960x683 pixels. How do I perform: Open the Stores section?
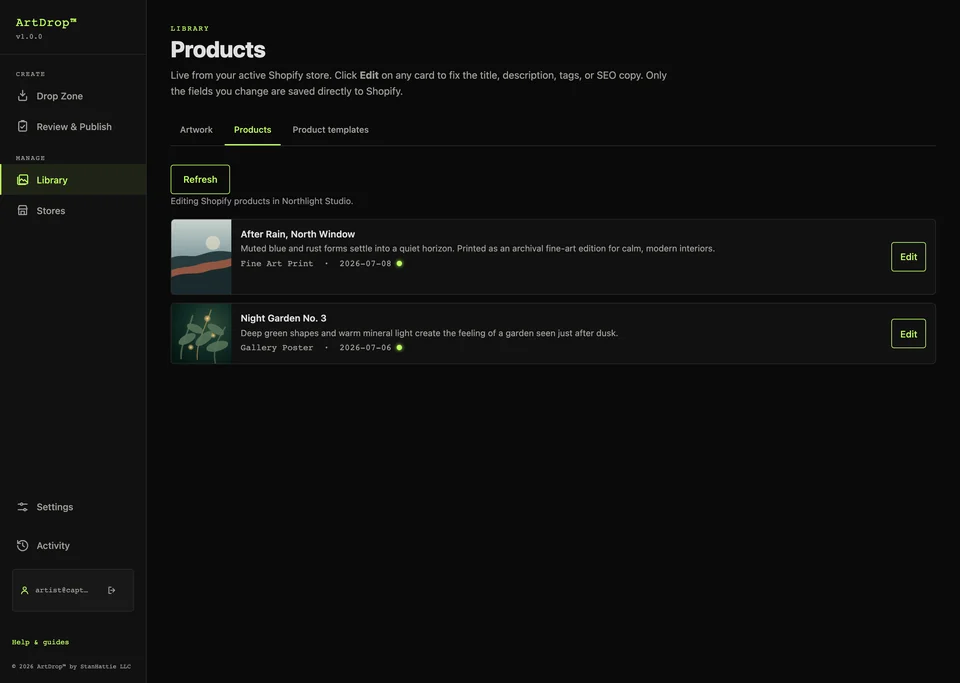coord(73,210)
